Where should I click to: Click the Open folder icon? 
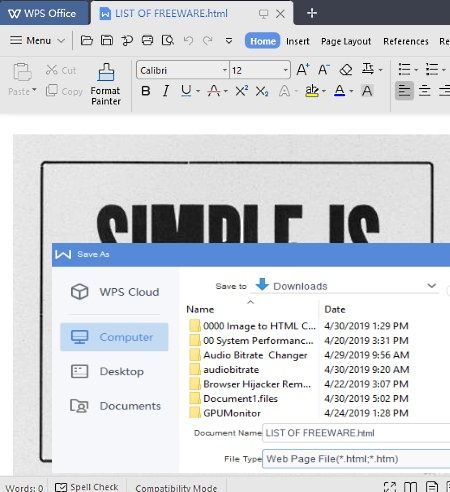[x=87, y=41]
